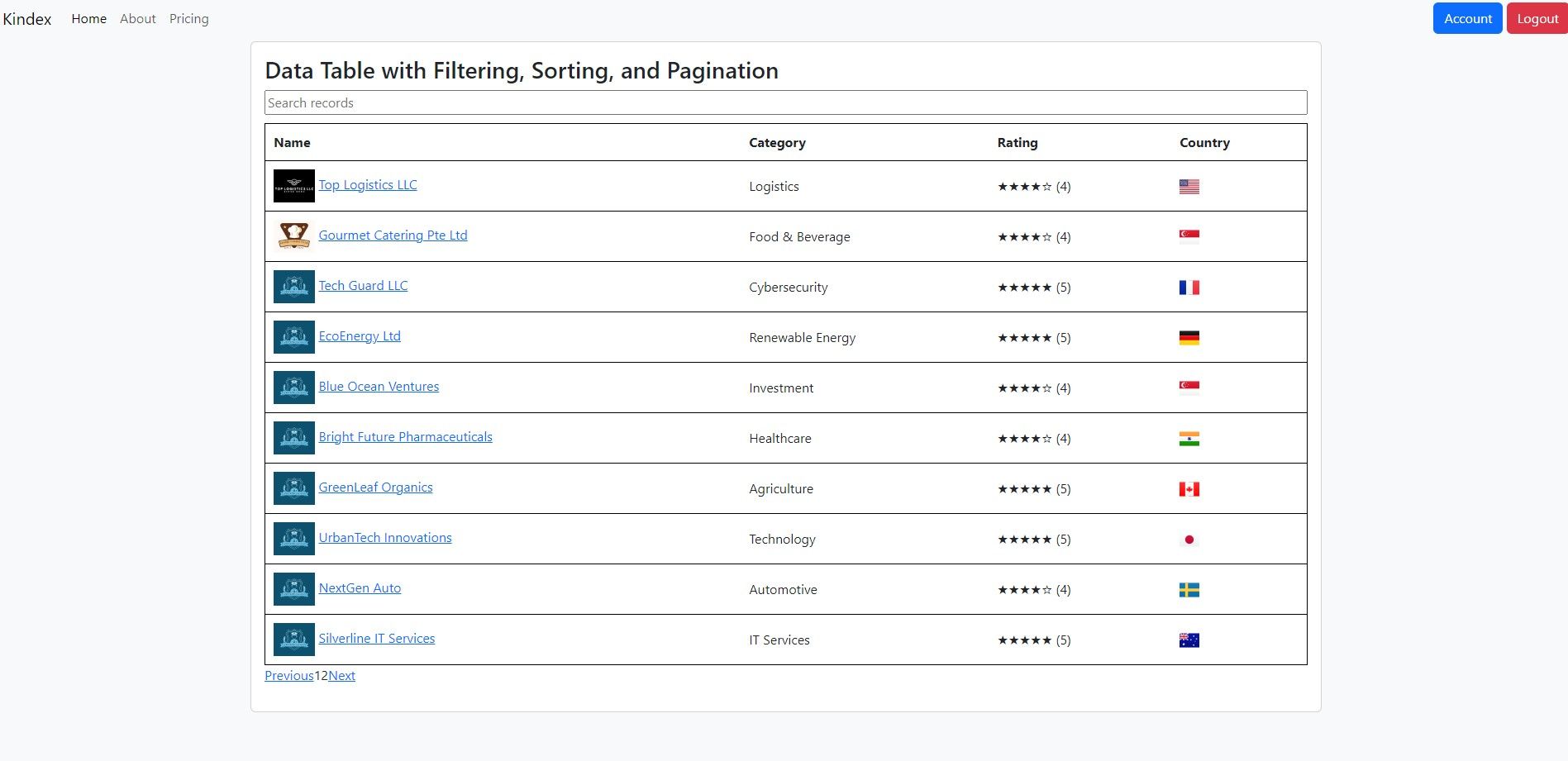This screenshot has width=1568, height=761.
Task: Open the Pricing nav item
Action: point(189,19)
